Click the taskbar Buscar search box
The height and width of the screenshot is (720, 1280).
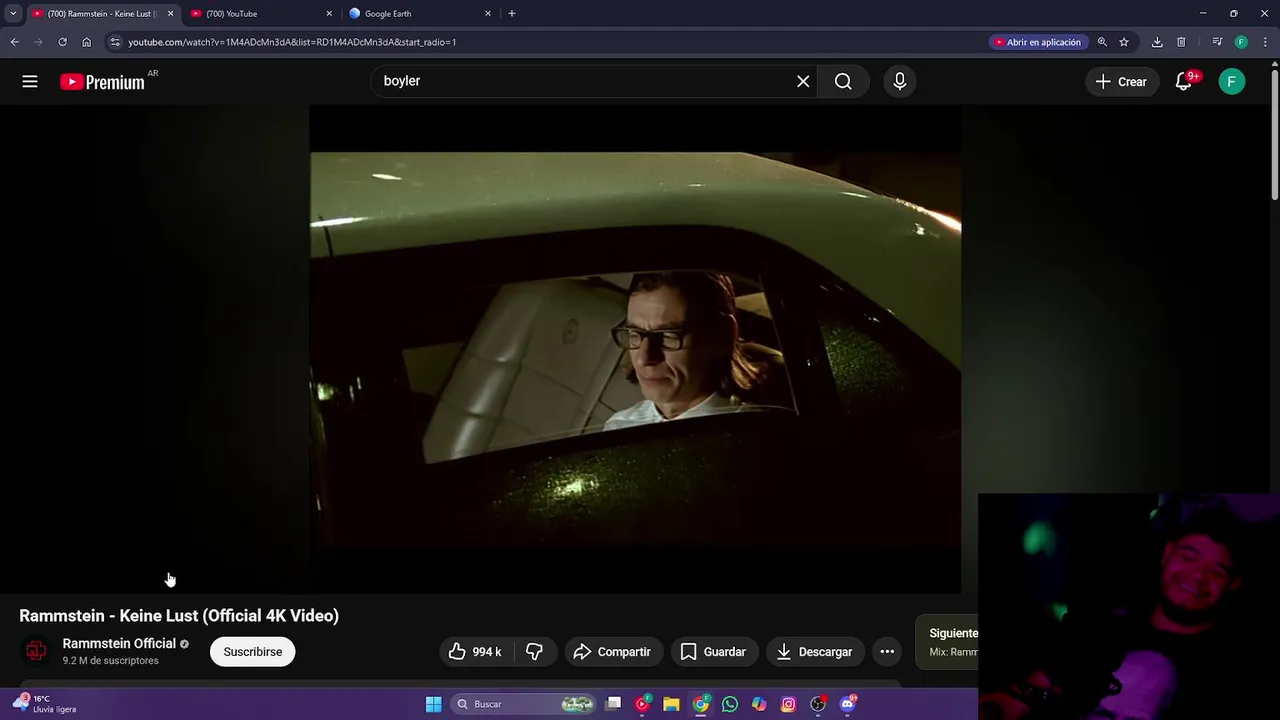524,704
